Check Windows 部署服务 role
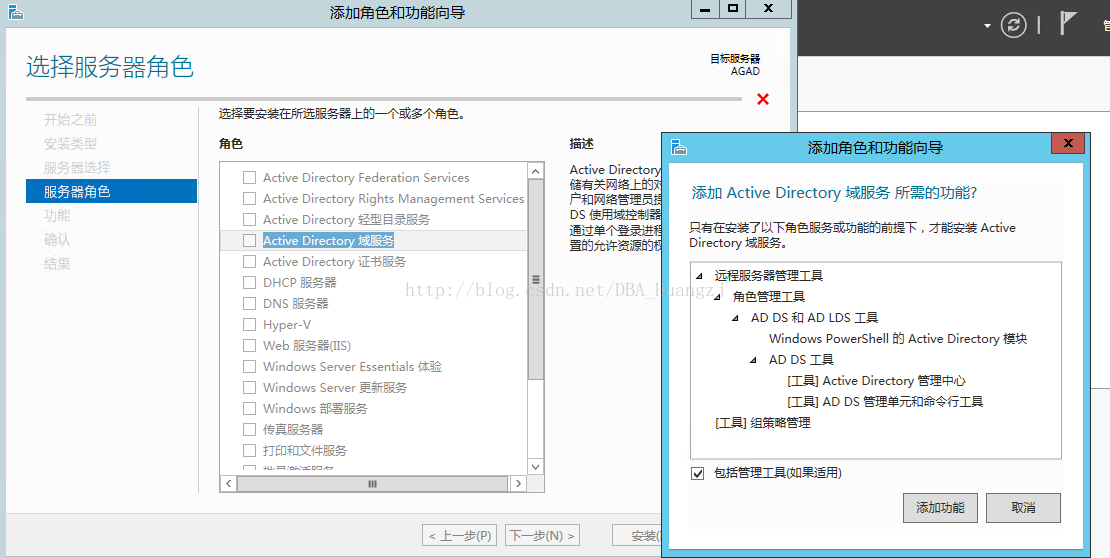This screenshot has height=558, width=1110. [x=249, y=409]
